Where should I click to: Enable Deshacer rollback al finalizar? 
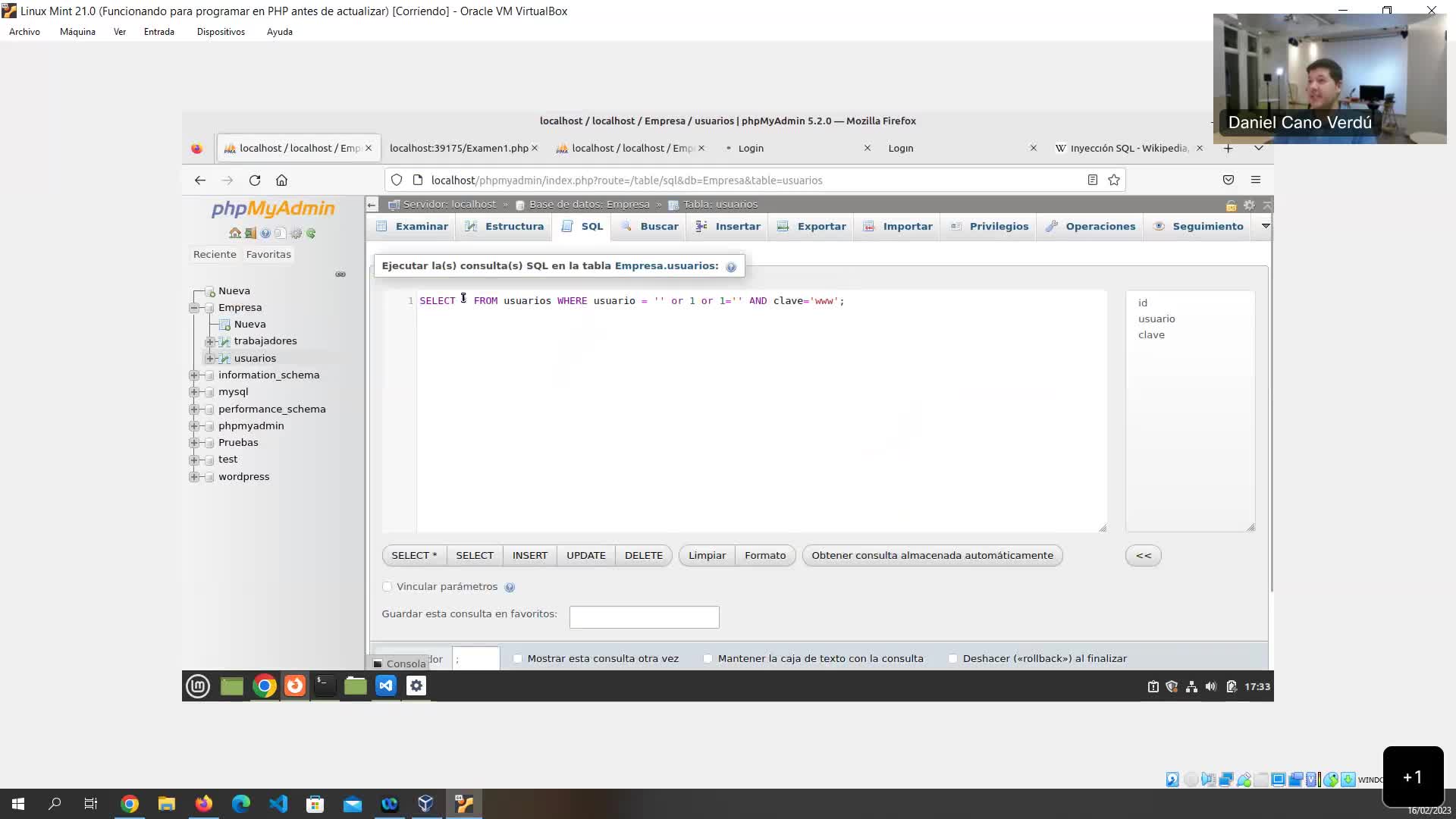[952, 658]
